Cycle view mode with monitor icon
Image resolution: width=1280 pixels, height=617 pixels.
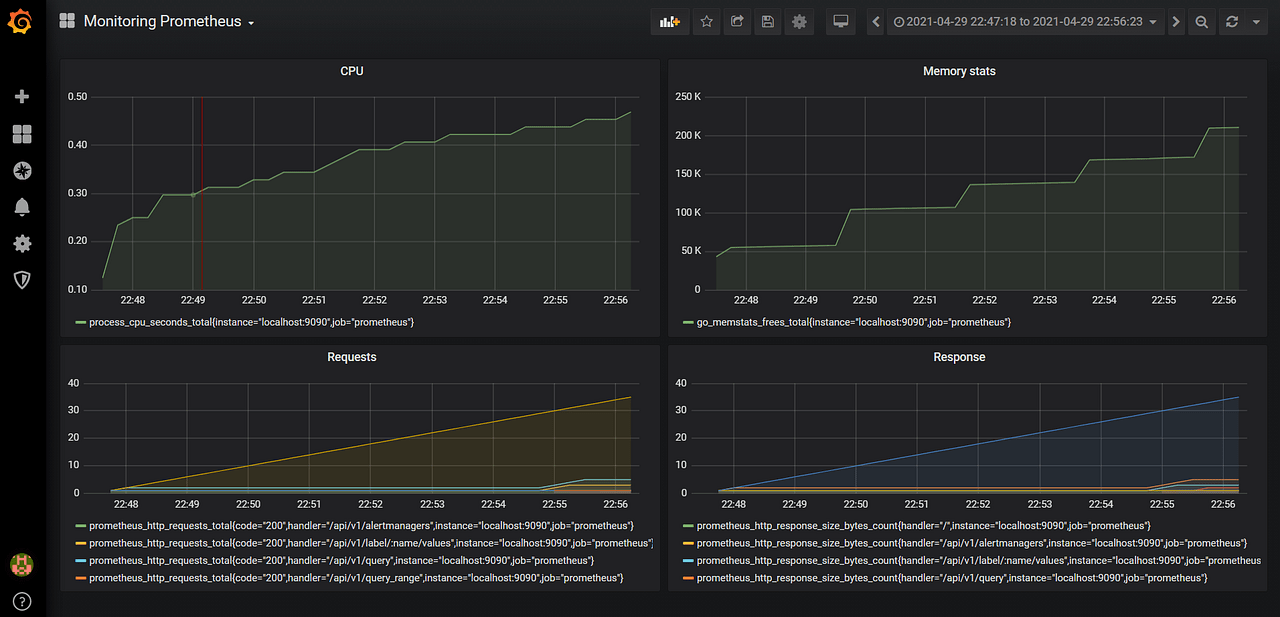click(841, 21)
